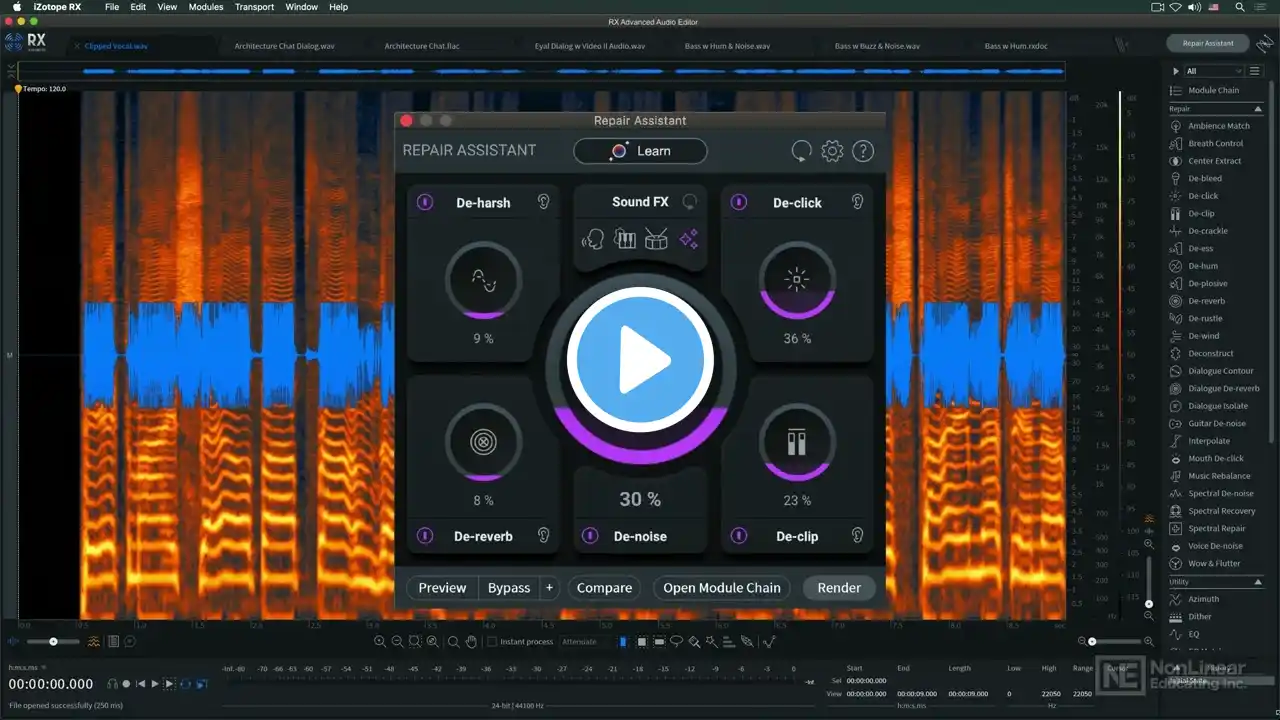The image size is (1280, 720).
Task: Switch to Architecture Chat Dialog.wav tab
Action: click(x=284, y=46)
